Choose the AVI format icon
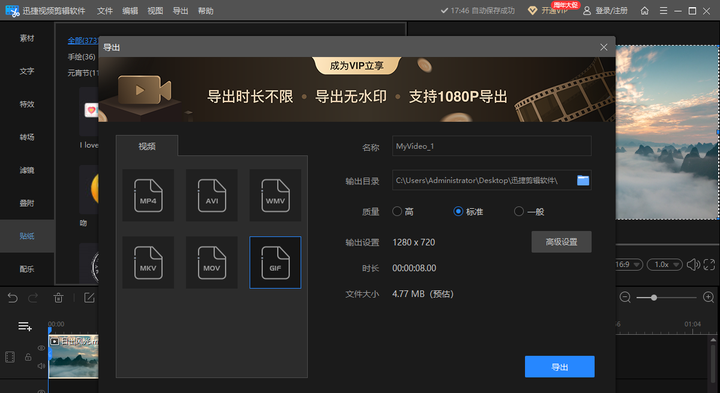The height and width of the screenshot is (393, 720). click(212, 195)
